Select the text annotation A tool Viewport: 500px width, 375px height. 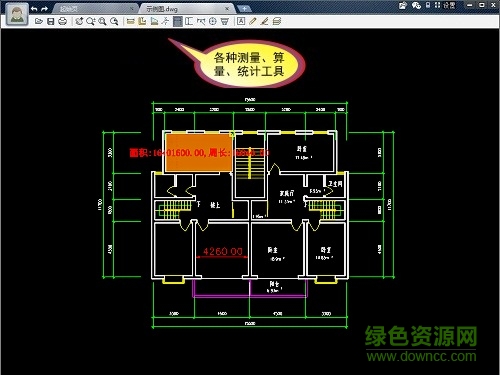(241, 22)
